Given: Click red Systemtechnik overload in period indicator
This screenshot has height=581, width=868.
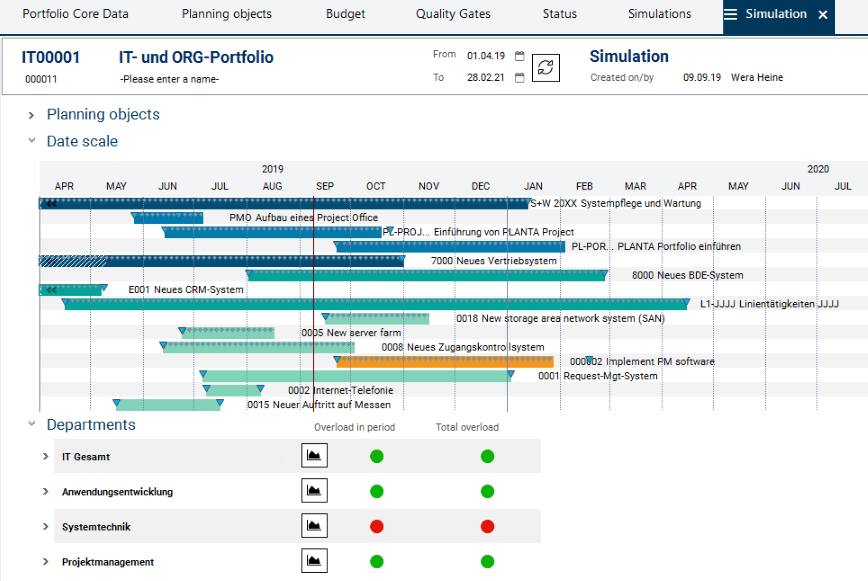Looking at the screenshot, I should pyautogui.click(x=377, y=527).
